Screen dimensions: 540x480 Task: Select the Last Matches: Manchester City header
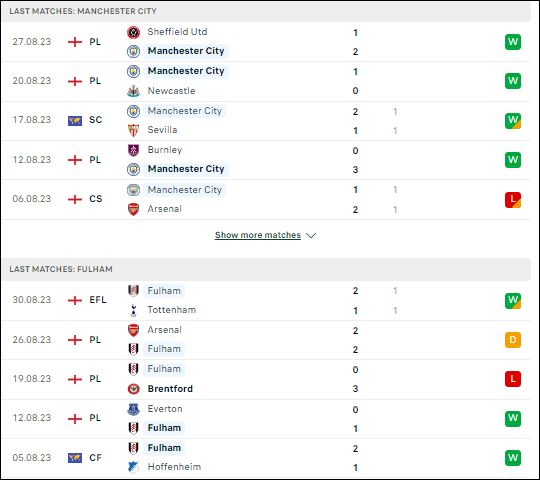(83, 11)
